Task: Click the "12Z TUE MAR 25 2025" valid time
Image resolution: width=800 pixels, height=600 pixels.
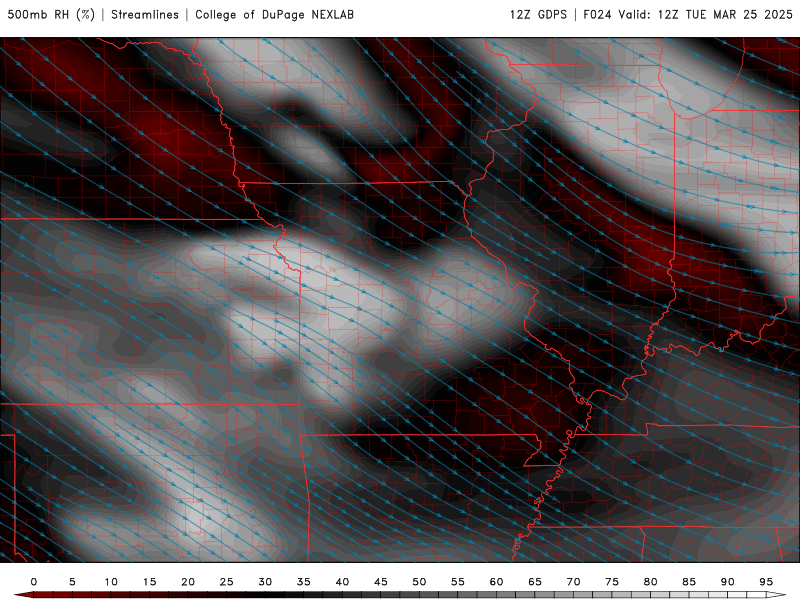Action: coord(725,14)
